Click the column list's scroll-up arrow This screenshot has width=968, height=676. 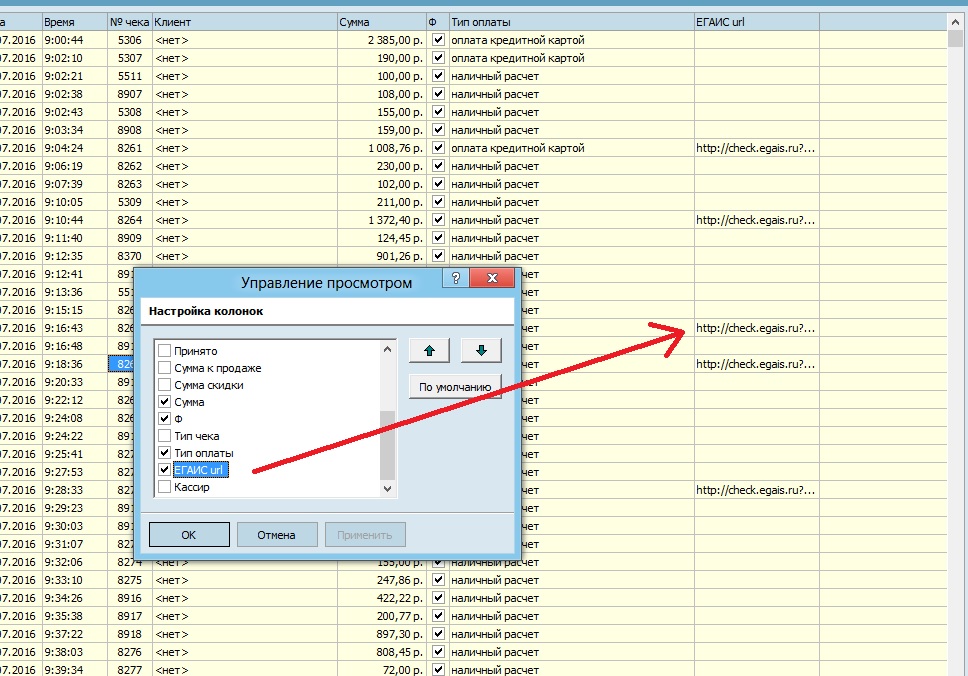pyautogui.click(x=387, y=349)
